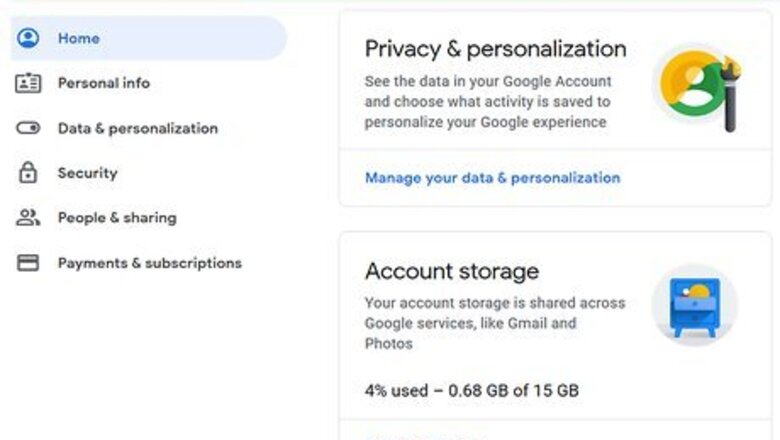Click the Account storage cabinet illustration
The height and width of the screenshot is (440, 780).
[x=695, y=305]
